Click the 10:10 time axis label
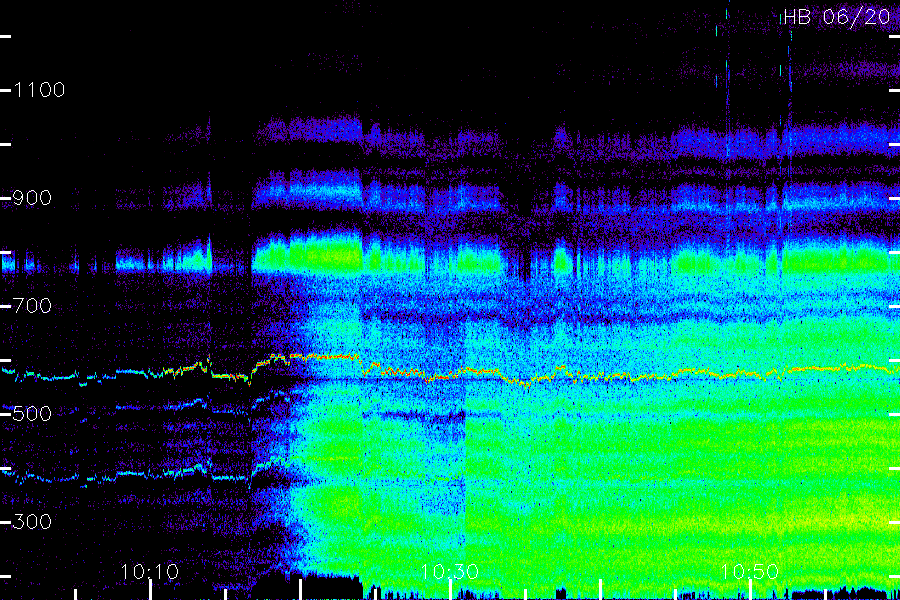The image size is (900, 600). [150, 571]
